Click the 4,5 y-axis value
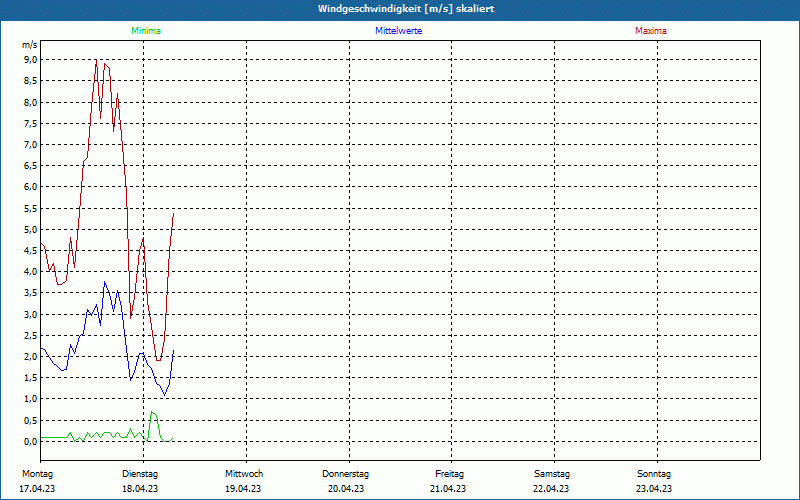 click(31, 251)
